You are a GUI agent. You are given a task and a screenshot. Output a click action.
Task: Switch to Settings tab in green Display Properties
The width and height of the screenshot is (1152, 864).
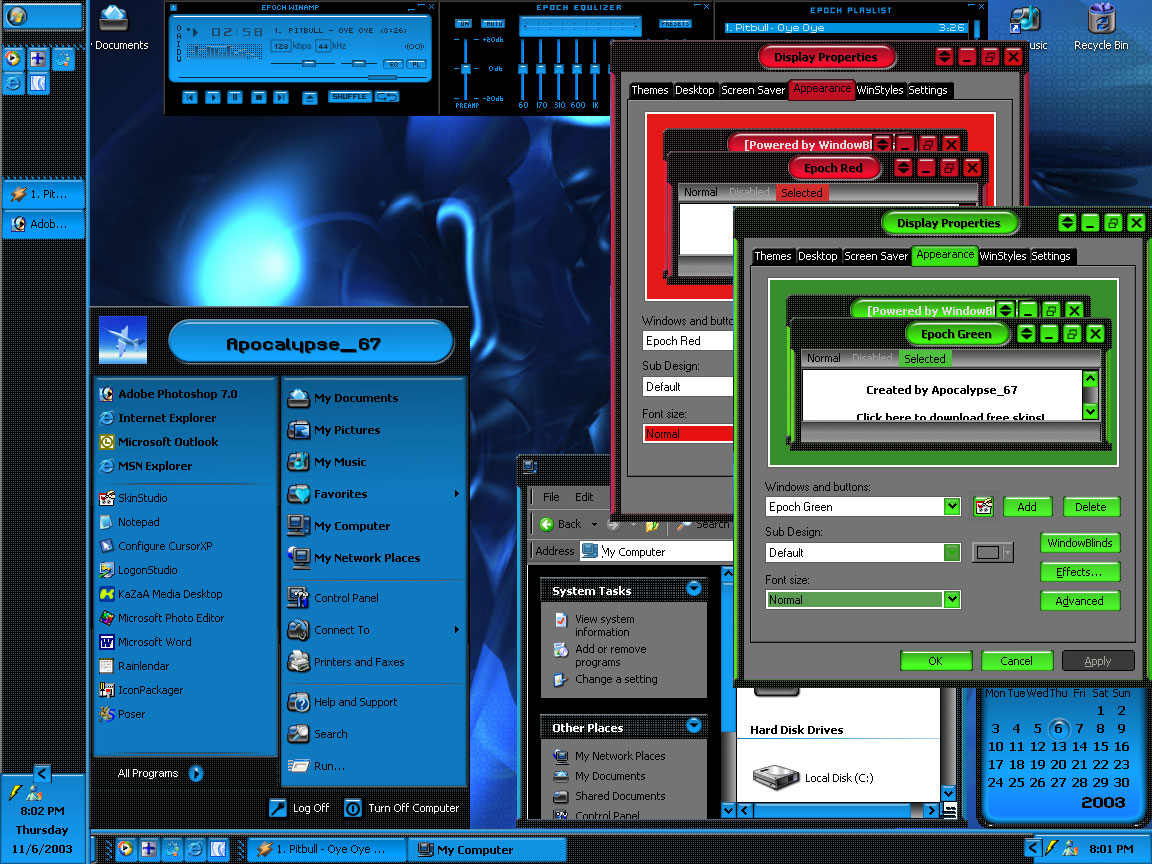pos(1051,256)
